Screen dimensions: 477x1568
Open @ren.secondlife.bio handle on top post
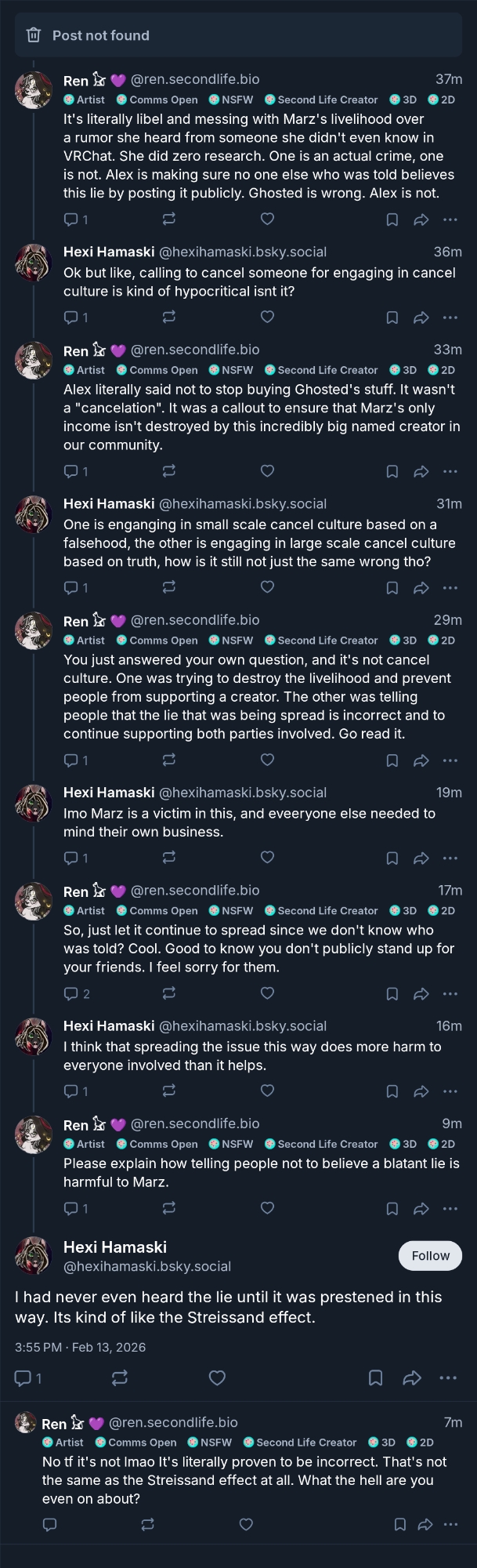pos(195,79)
